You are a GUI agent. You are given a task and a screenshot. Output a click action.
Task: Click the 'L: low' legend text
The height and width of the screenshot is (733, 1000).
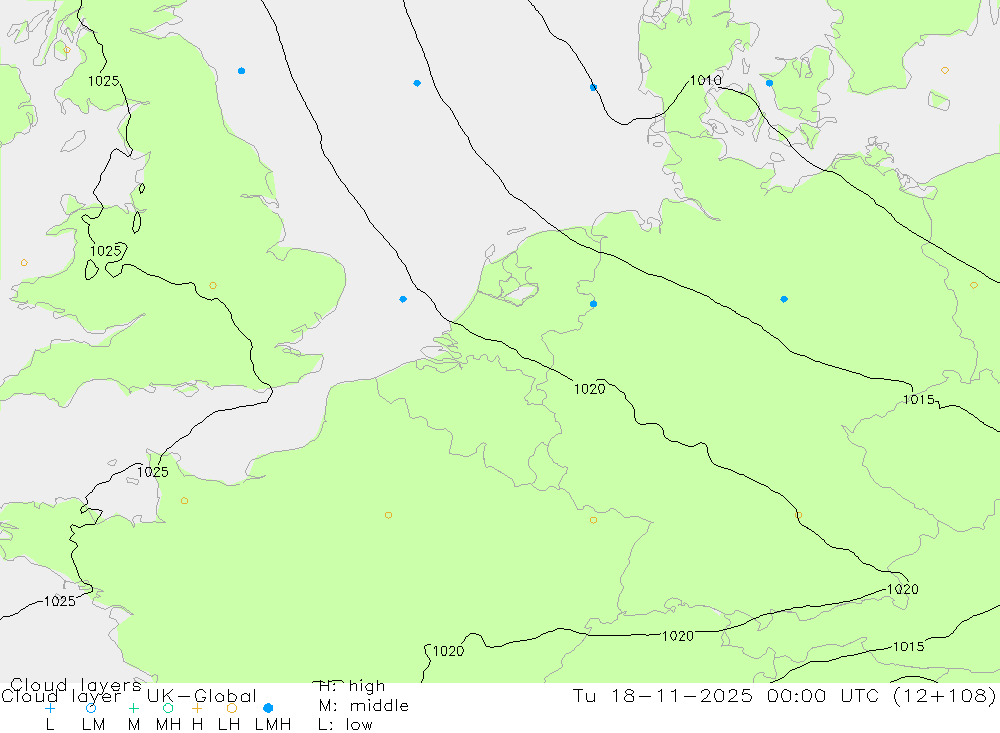click(345, 725)
